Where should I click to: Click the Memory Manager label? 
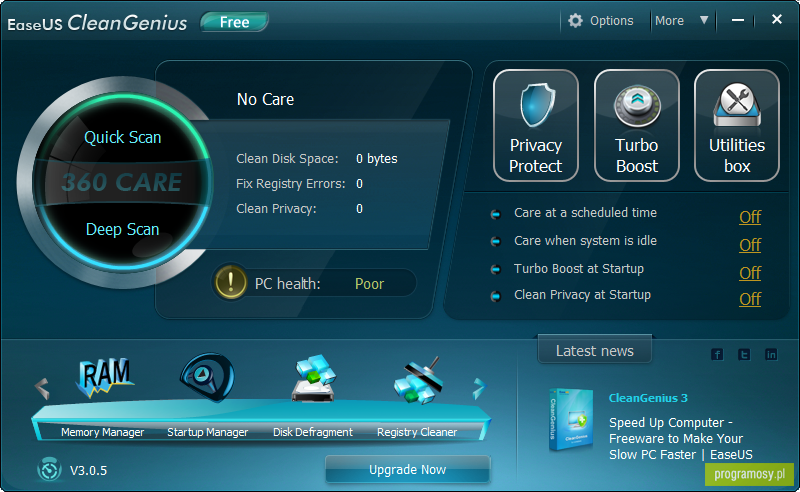point(103,432)
